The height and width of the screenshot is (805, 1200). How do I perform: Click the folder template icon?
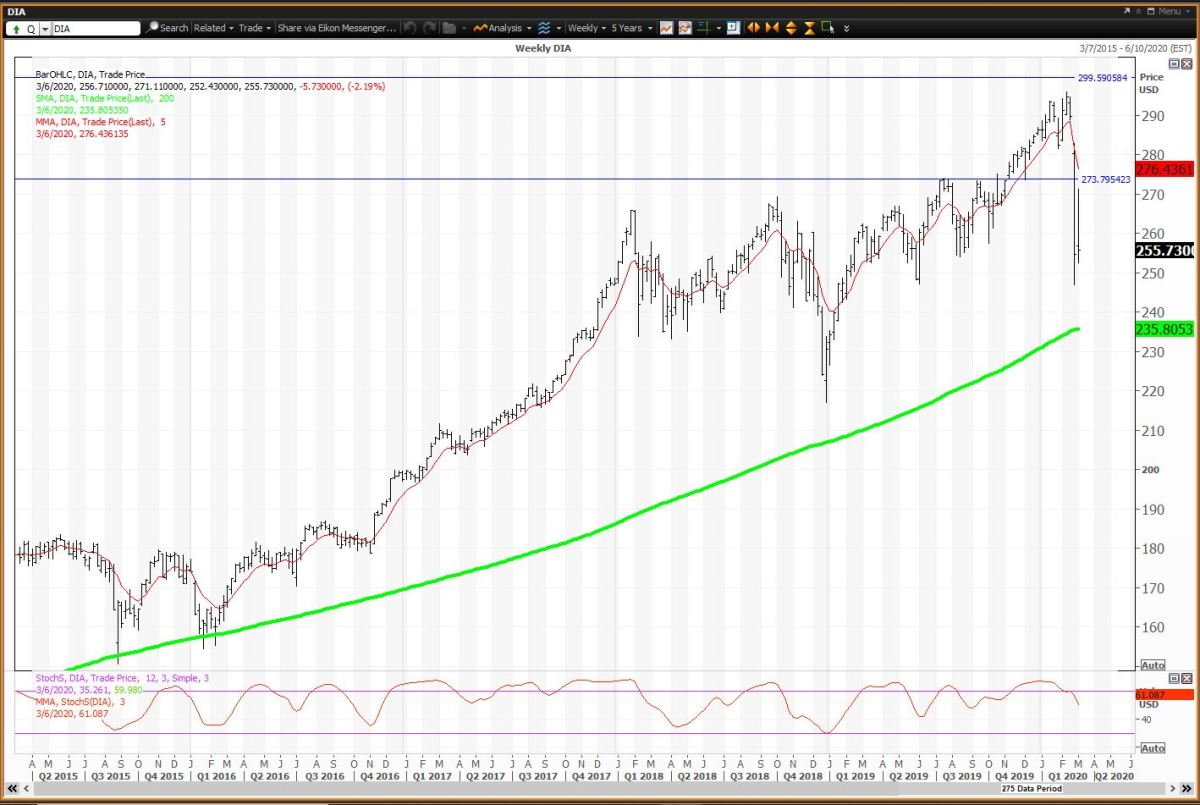(x=449, y=28)
